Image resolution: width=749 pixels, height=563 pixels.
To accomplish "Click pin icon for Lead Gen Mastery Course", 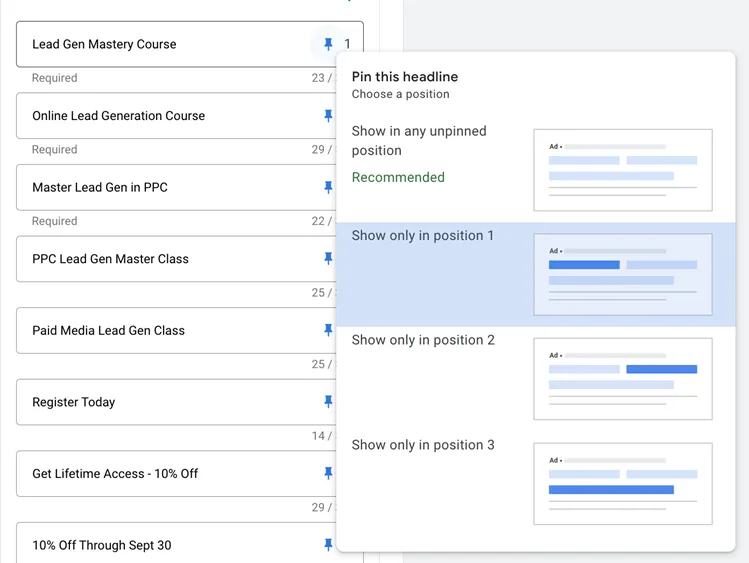I will [x=328, y=44].
